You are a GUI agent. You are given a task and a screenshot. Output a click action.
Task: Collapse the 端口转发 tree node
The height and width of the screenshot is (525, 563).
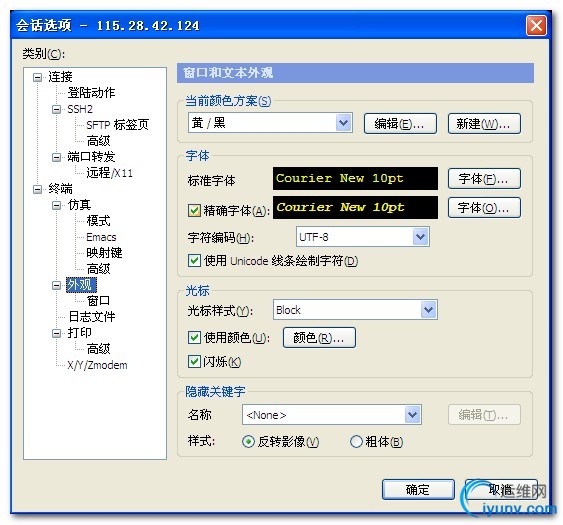[56, 157]
